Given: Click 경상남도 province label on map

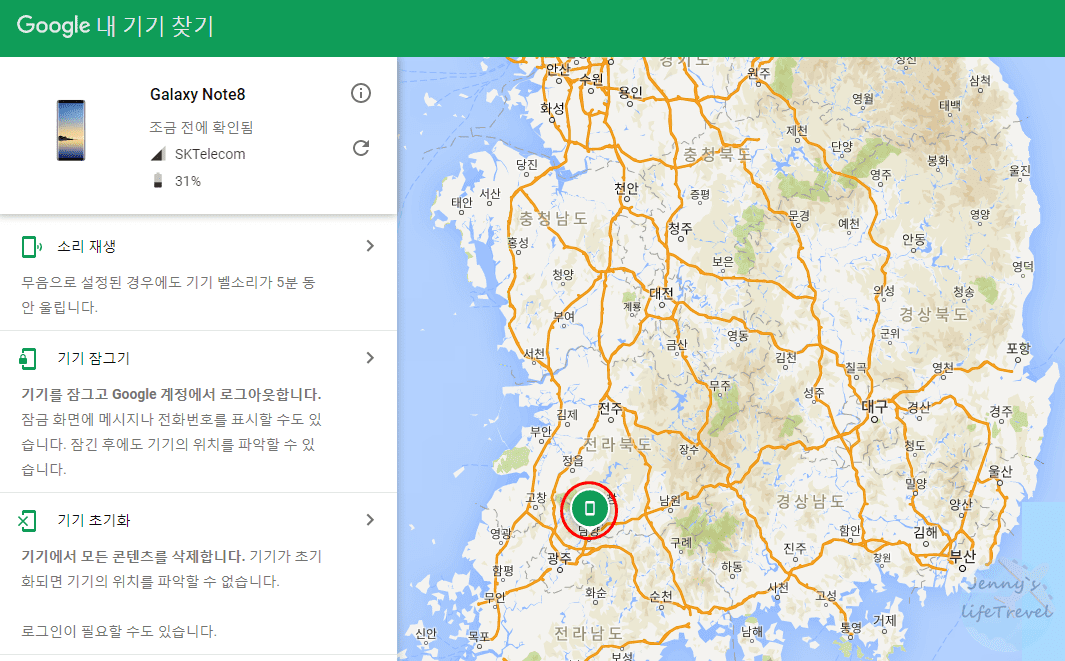Looking at the screenshot, I should click(810, 501).
